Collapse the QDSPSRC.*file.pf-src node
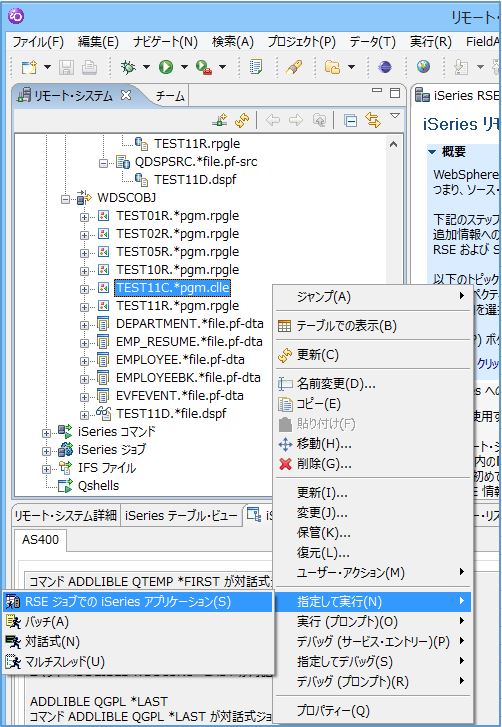This screenshot has width=502, height=727. pos(103,163)
